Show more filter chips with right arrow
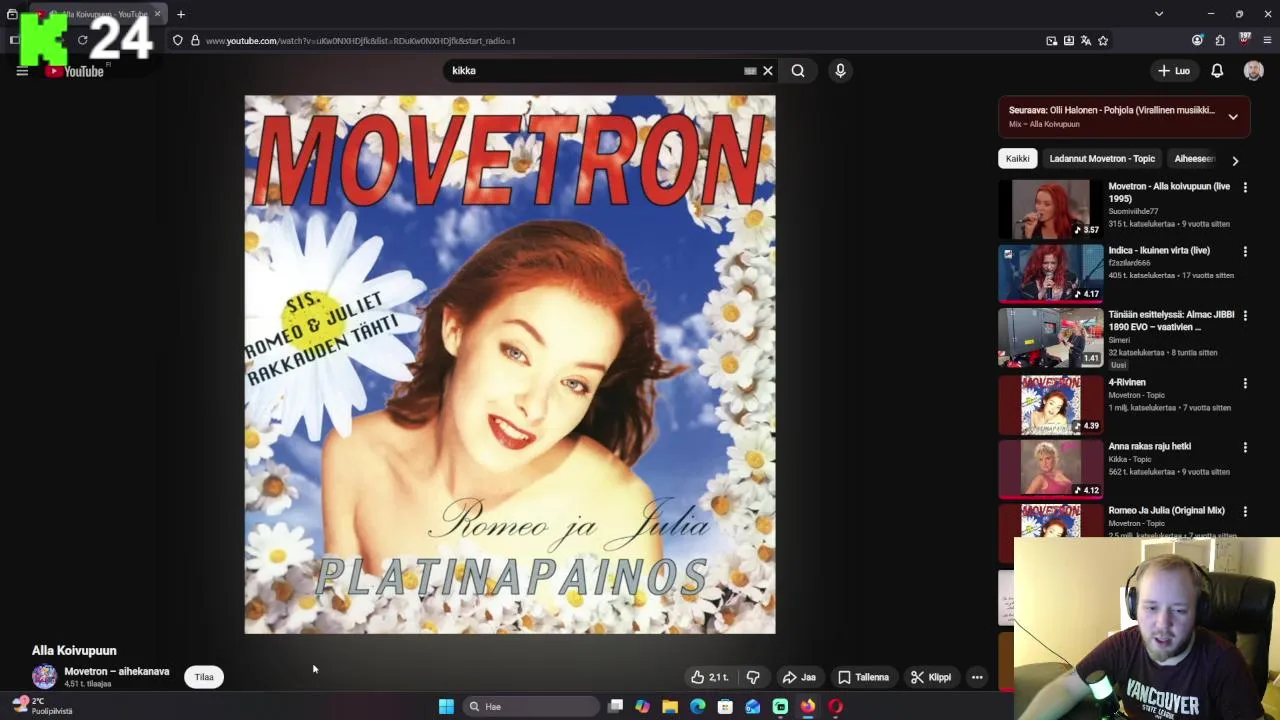 click(x=1235, y=160)
